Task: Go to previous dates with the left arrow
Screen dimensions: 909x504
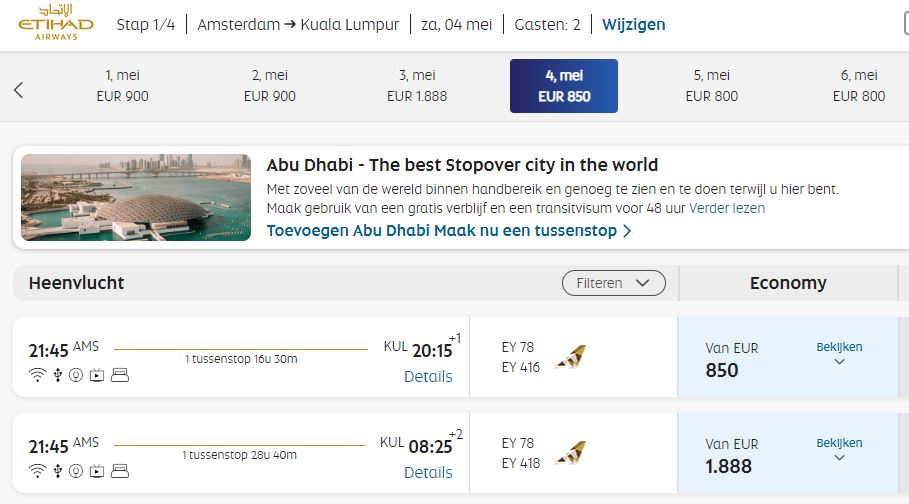Action: point(19,90)
